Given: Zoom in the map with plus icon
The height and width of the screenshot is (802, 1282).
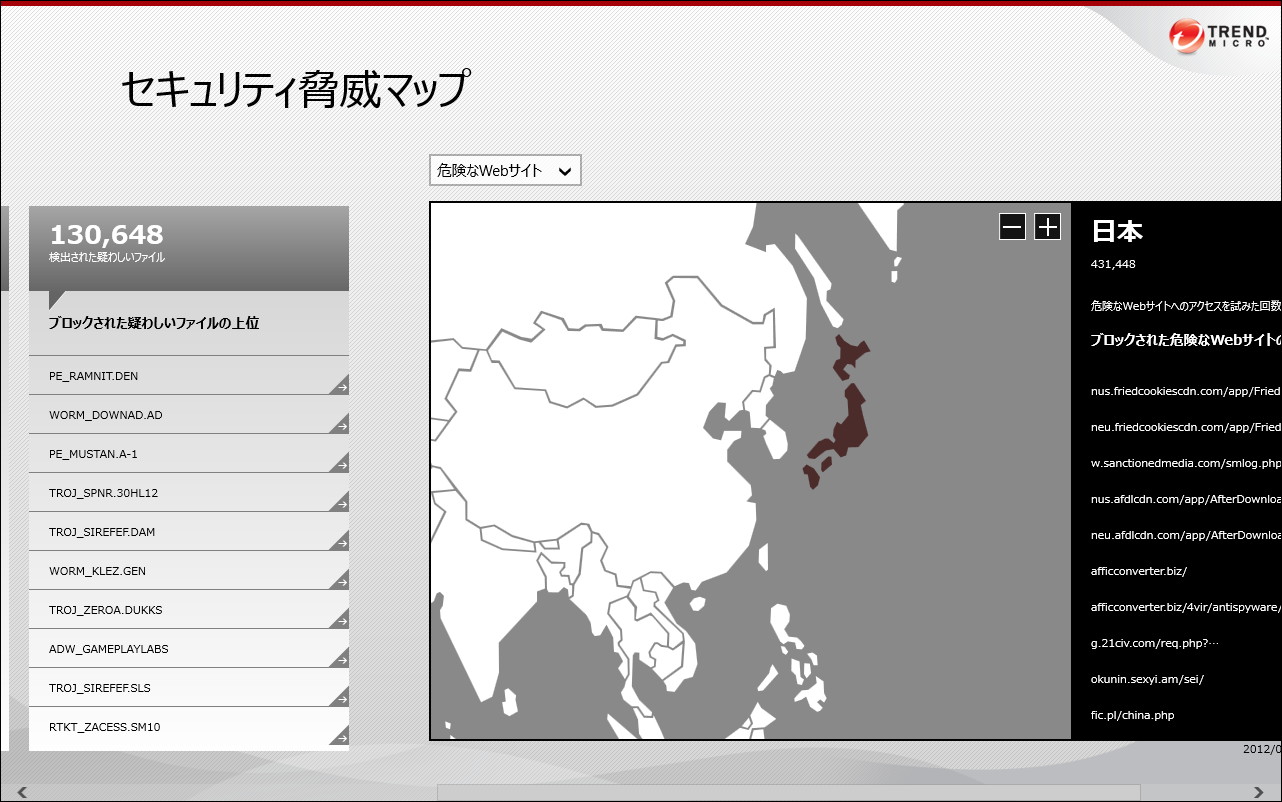Looking at the screenshot, I should (1047, 227).
